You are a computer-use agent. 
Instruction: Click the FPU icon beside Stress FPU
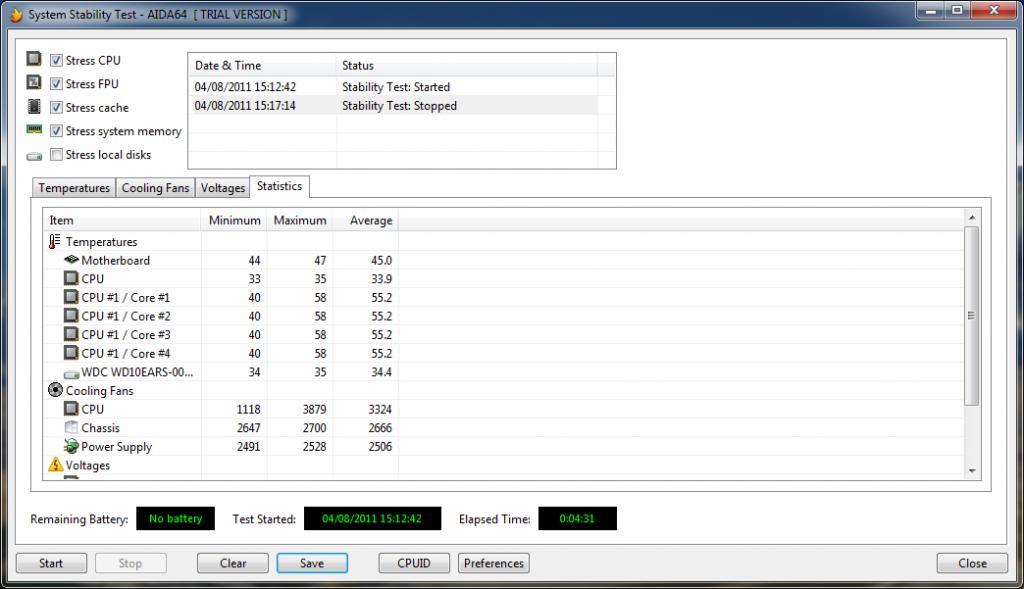[x=34, y=82]
